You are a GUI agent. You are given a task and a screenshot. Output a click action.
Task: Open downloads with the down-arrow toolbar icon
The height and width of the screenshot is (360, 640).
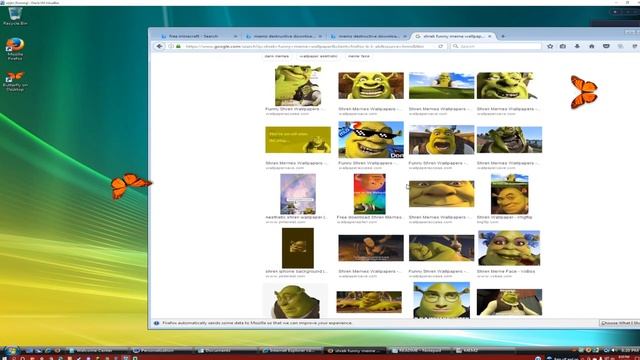[x=577, y=47]
